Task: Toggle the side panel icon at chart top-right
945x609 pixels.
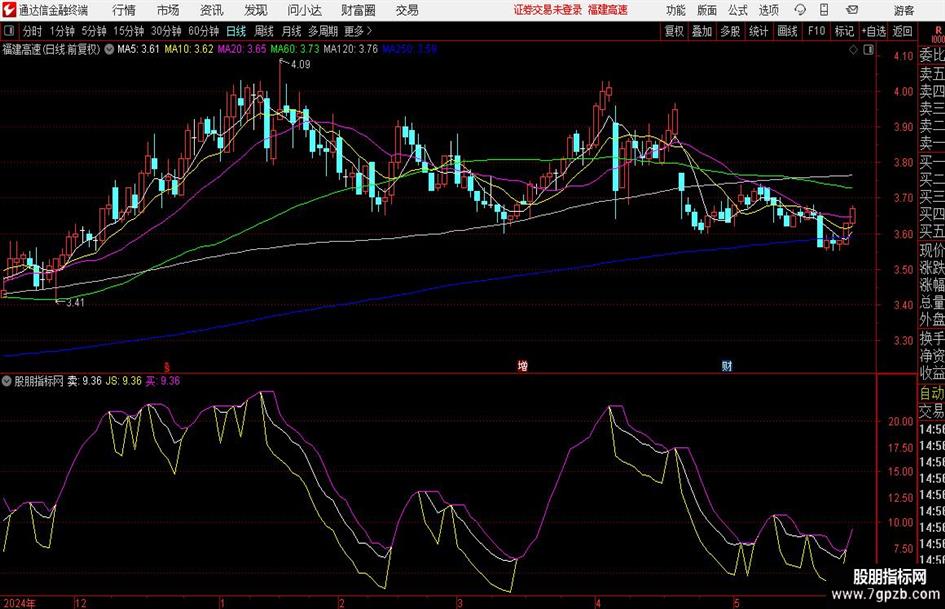Action: click(868, 50)
